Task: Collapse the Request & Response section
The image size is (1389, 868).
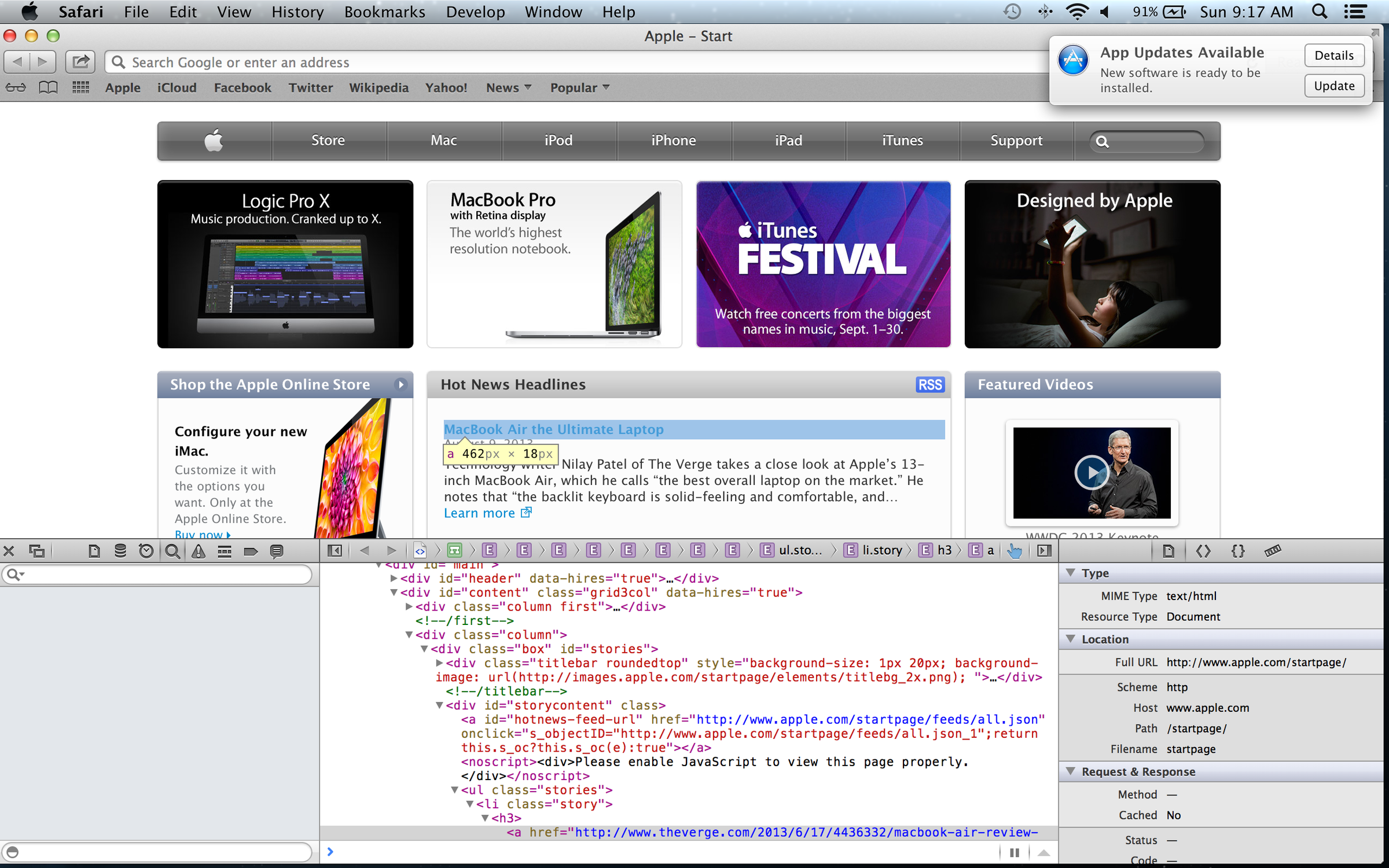Action: (1070, 771)
